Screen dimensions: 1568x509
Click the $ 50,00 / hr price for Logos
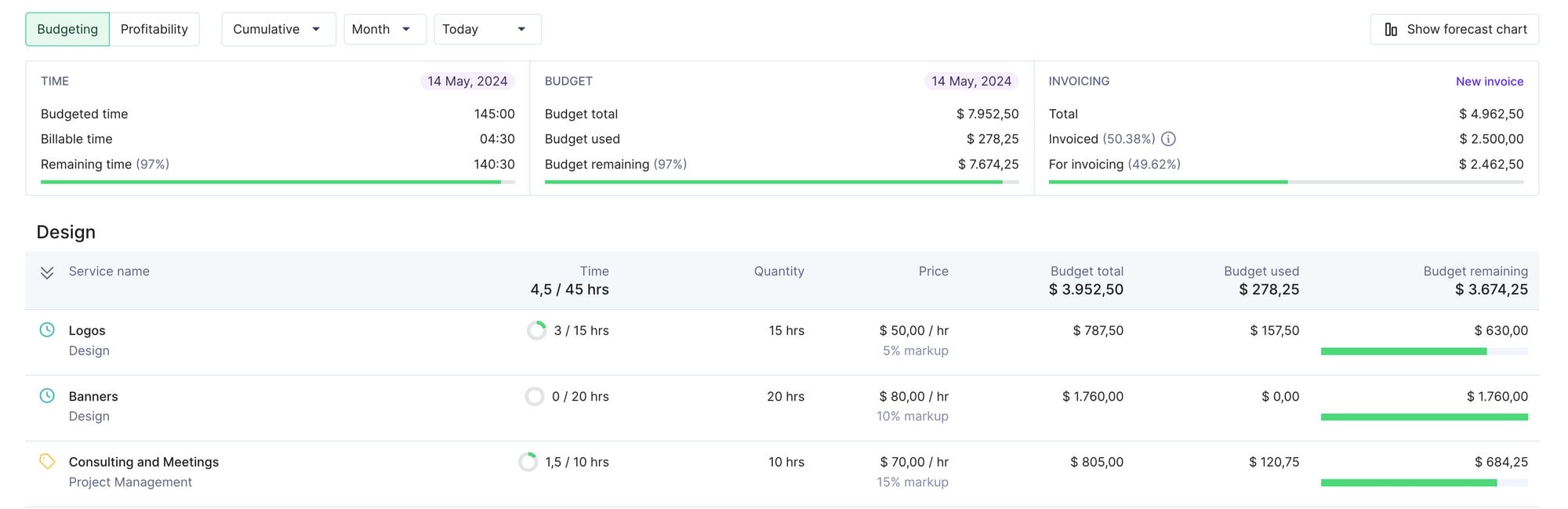tap(914, 331)
